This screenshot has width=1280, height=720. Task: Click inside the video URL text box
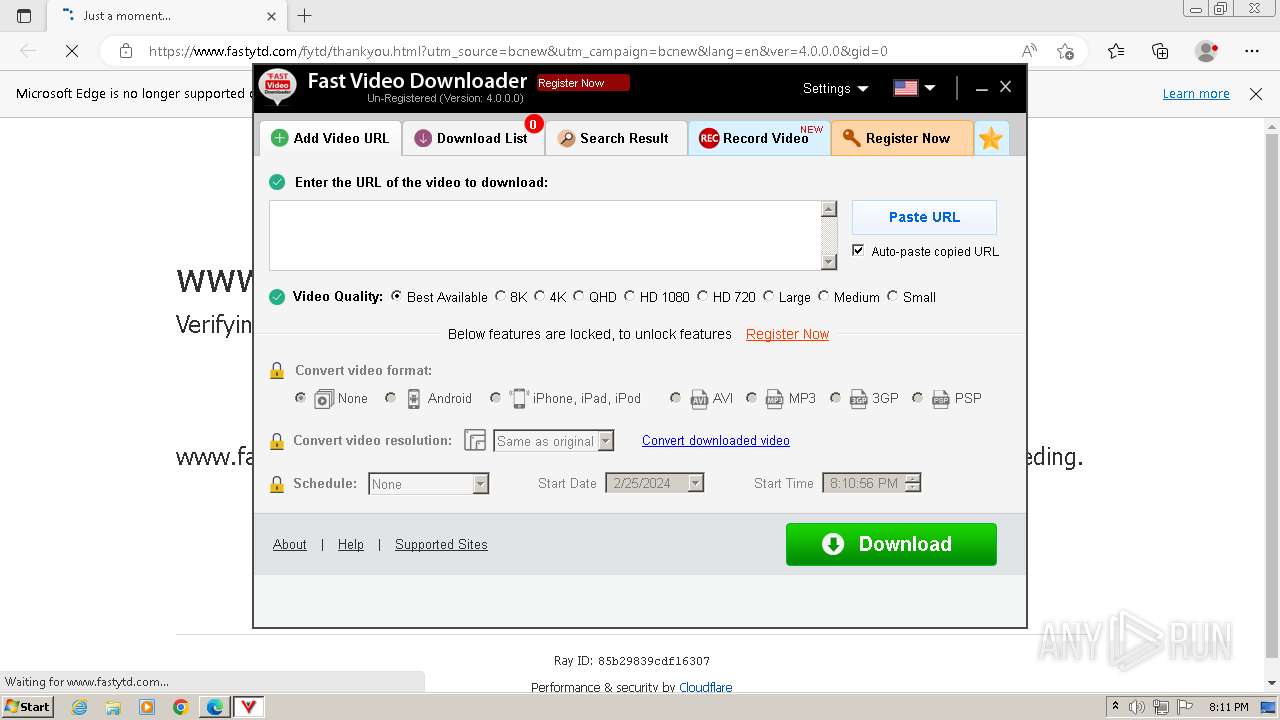click(x=545, y=235)
